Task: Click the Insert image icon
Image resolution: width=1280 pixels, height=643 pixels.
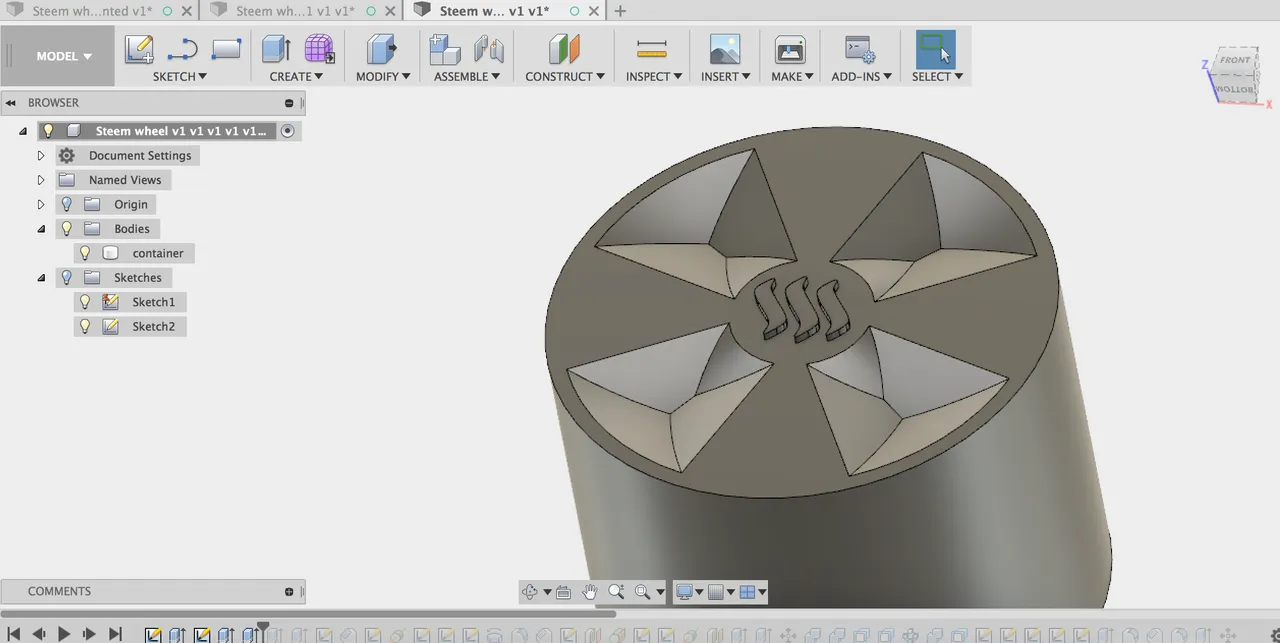Action: pyautogui.click(x=725, y=49)
